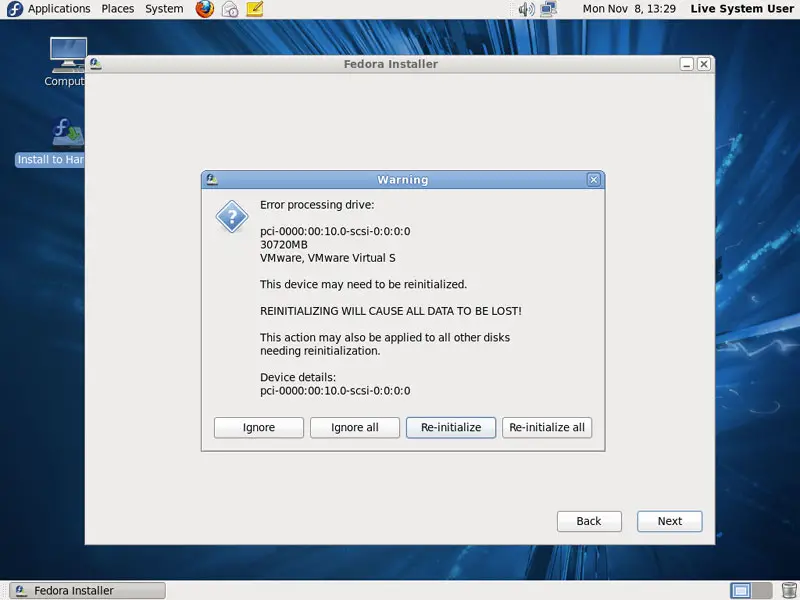Minimize the Fedora Installer window
800x600 pixels.
tap(687, 64)
